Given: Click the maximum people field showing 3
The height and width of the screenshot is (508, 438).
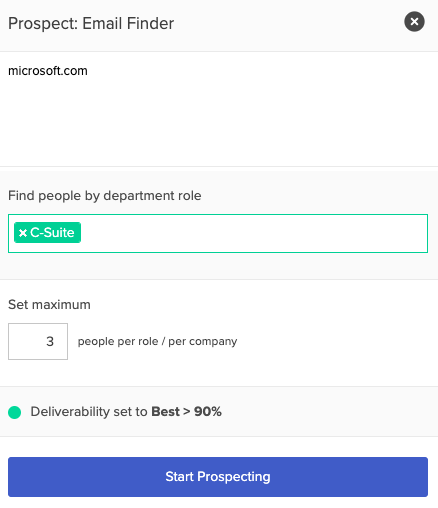Looking at the screenshot, I should coord(38,341).
